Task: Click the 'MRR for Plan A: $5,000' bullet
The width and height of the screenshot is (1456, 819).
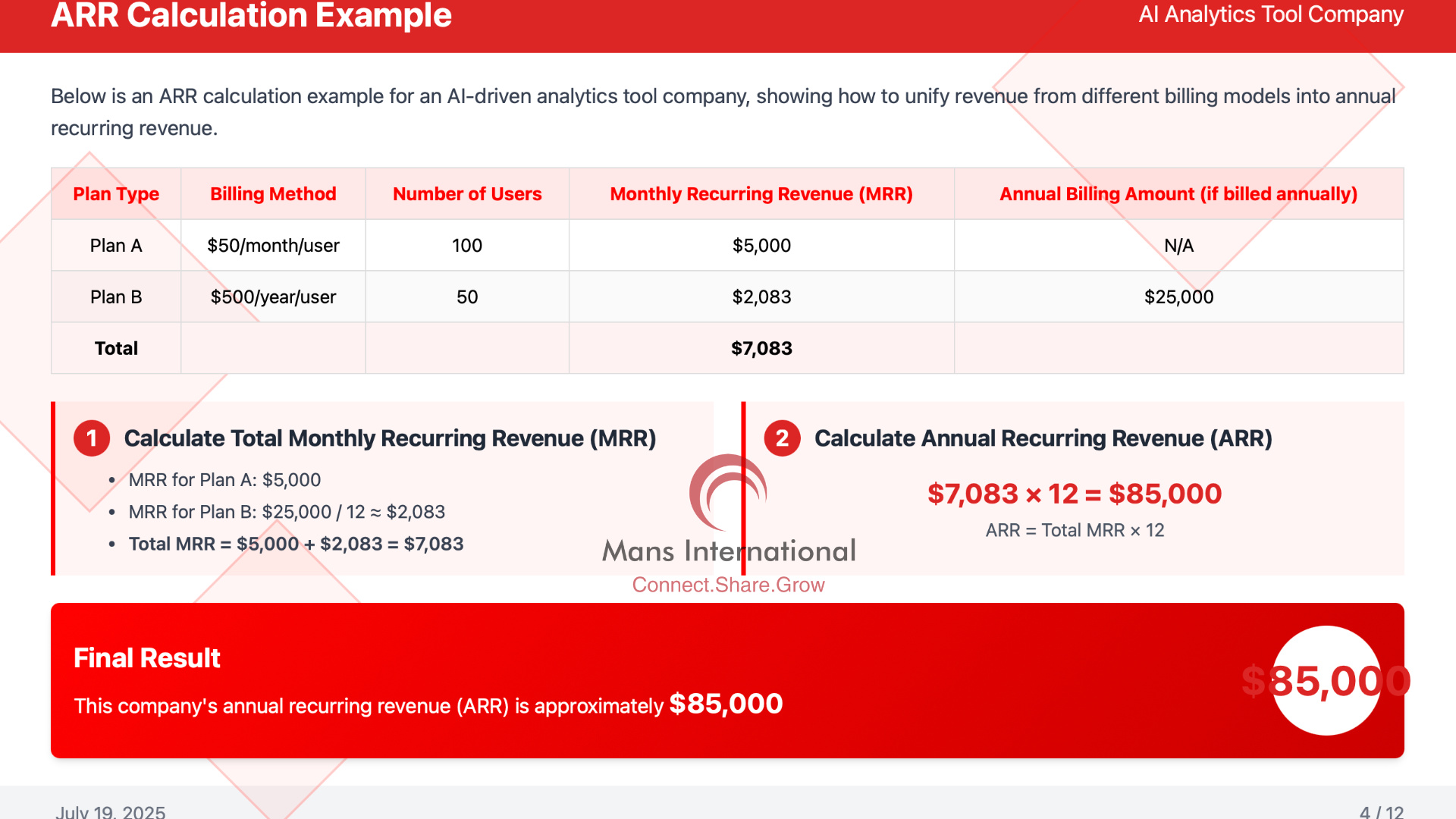Action: tap(224, 480)
